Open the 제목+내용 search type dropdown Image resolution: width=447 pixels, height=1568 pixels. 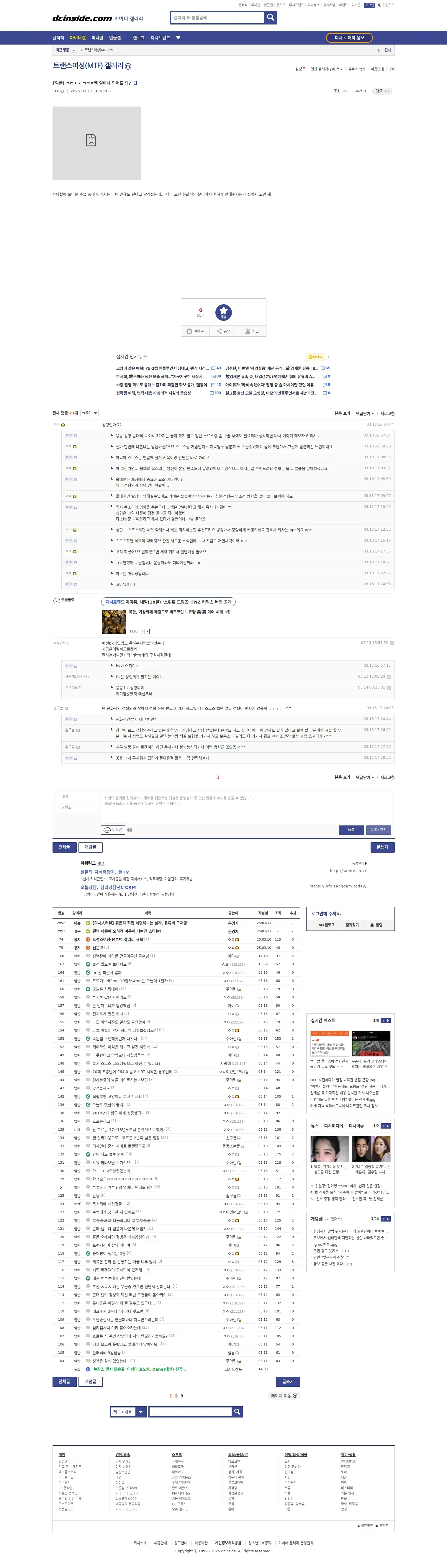(x=128, y=1412)
